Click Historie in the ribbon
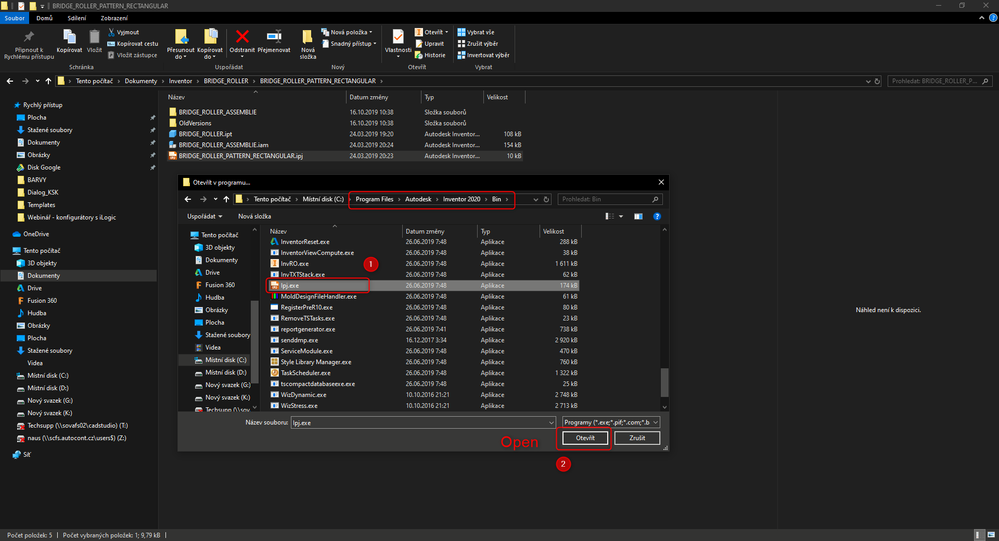 coord(430,55)
